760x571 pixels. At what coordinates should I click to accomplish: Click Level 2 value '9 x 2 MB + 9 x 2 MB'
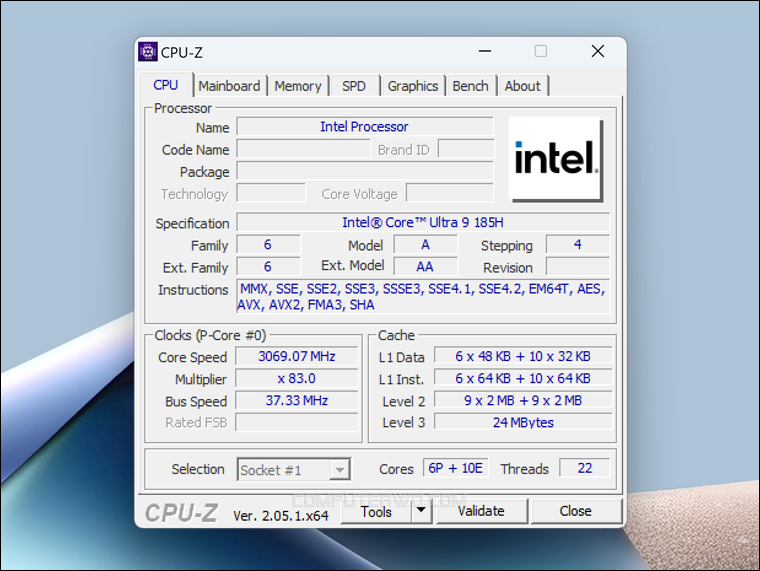pos(523,401)
